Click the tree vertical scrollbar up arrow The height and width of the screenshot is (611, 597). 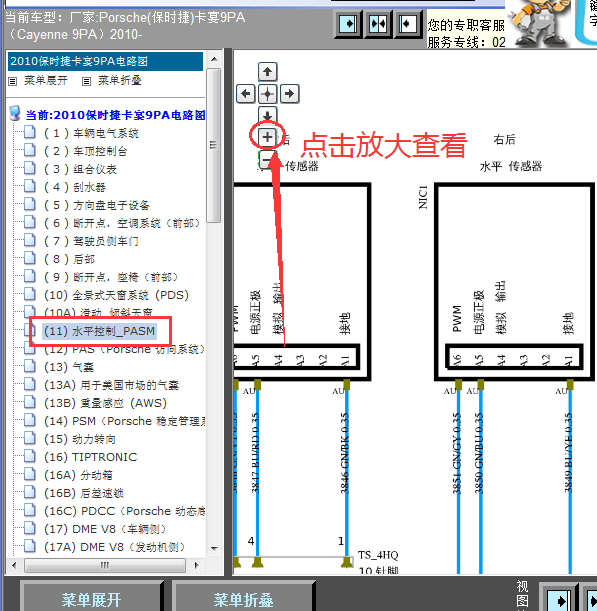pos(214,59)
